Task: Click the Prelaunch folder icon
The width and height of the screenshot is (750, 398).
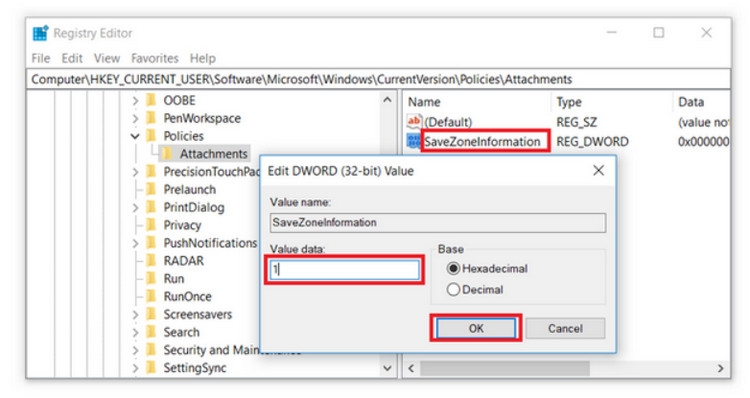Action: point(151,189)
